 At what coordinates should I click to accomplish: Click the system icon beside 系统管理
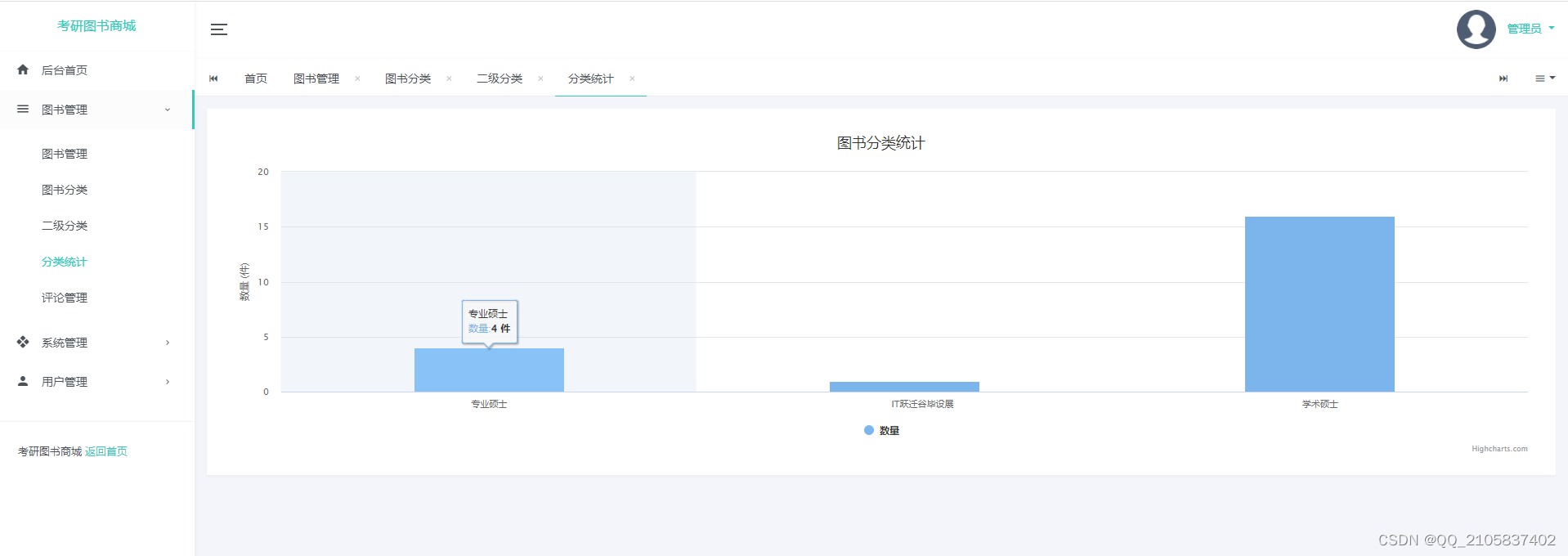(x=23, y=342)
